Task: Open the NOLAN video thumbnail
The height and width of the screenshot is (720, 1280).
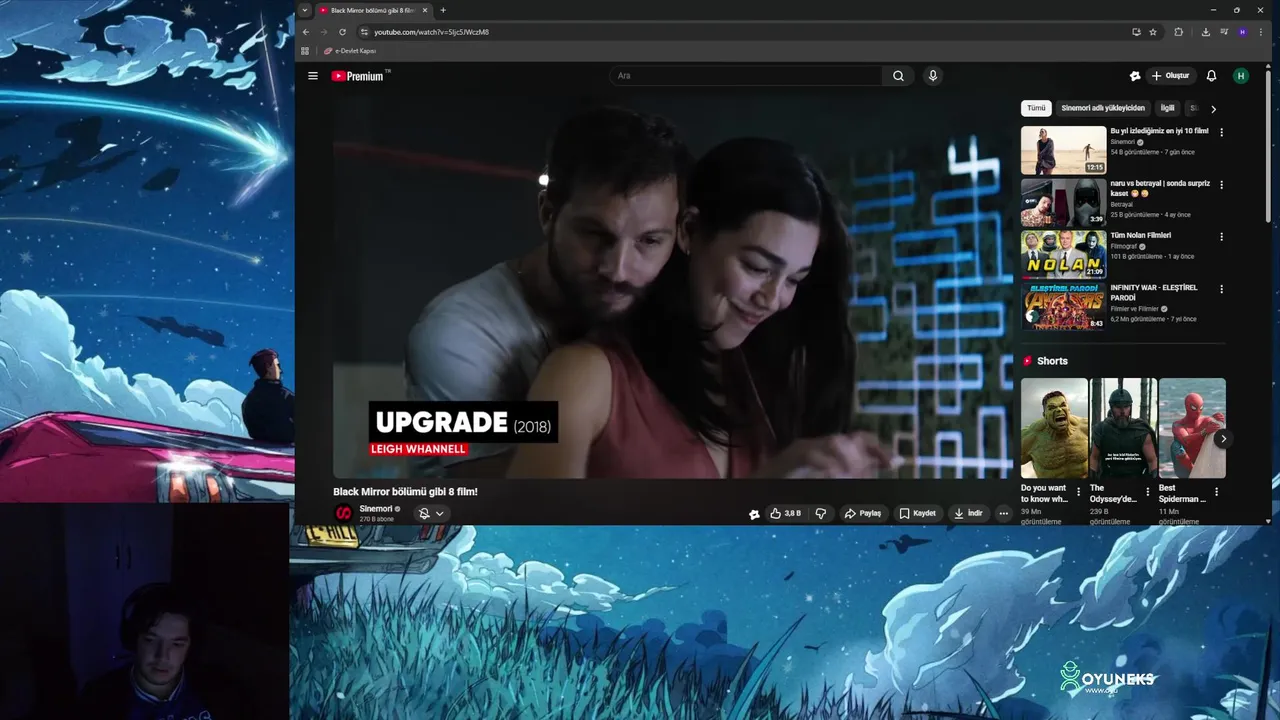Action: (x=1063, y=255)
